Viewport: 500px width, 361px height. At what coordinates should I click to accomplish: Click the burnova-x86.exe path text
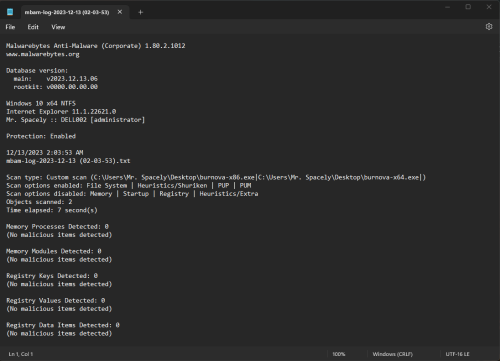[174, 177]
